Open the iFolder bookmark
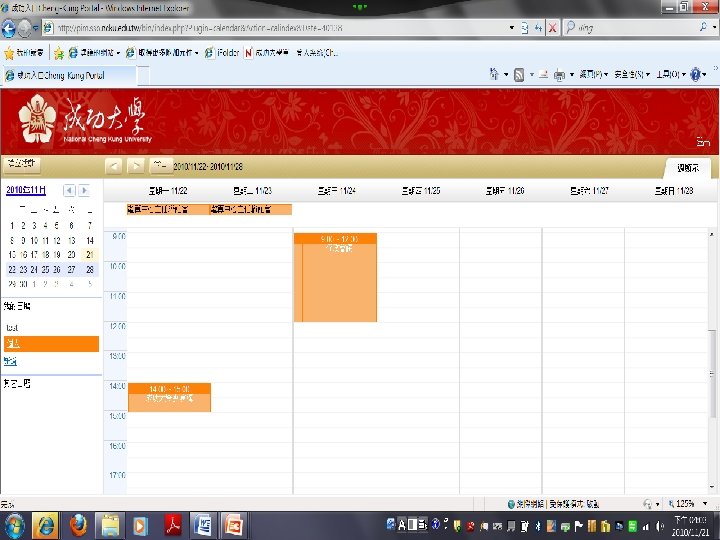This screenshot has width=720, height=540. click(222, 53)
